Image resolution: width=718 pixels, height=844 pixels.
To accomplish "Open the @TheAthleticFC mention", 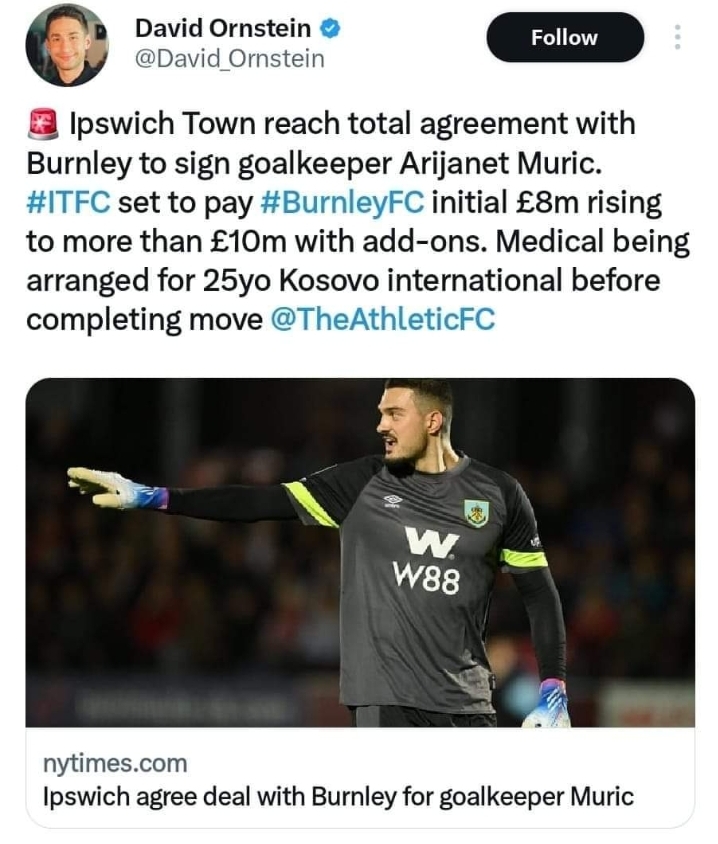I will pyautogui.click(x=383, y=319).
